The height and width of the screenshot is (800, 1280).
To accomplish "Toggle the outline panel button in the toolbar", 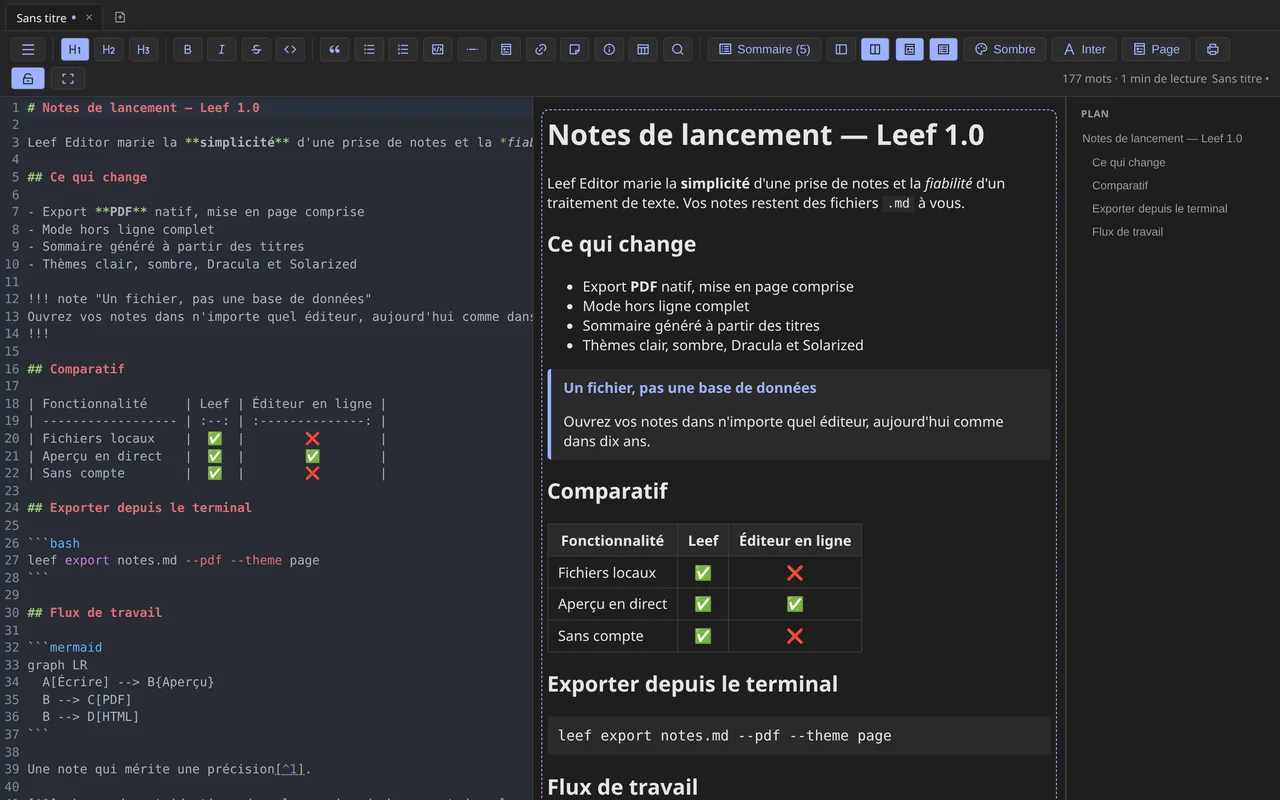I will click(943, 49).
